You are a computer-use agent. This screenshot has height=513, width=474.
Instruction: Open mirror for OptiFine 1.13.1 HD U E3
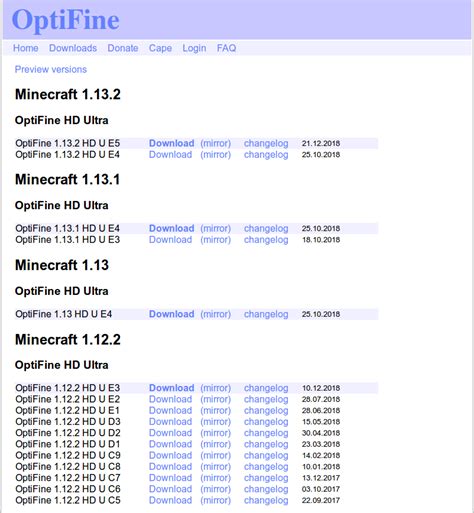pos(216,240)
